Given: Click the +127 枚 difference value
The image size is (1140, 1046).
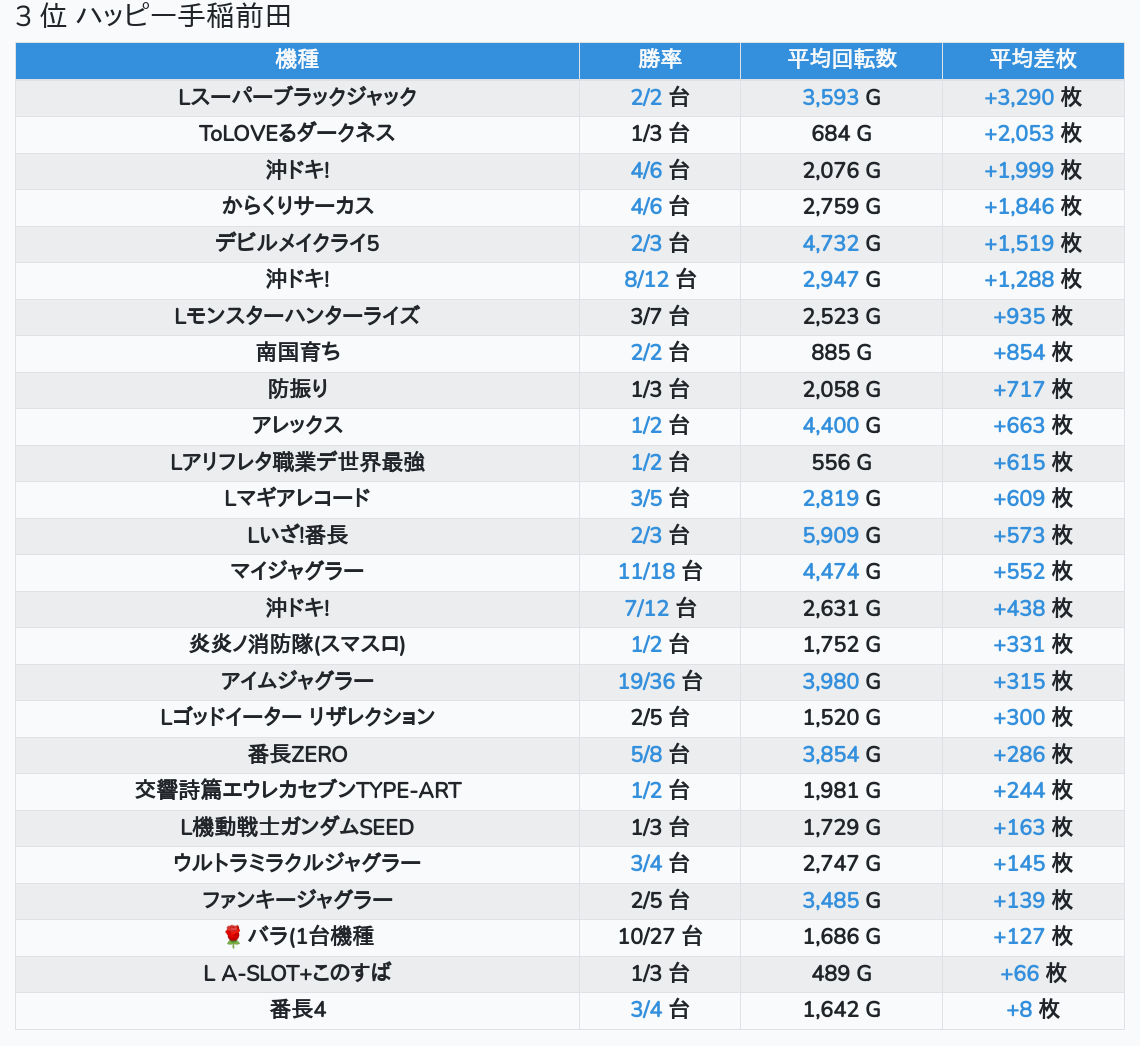Looking at the screenshot, I should point(1032,936).
